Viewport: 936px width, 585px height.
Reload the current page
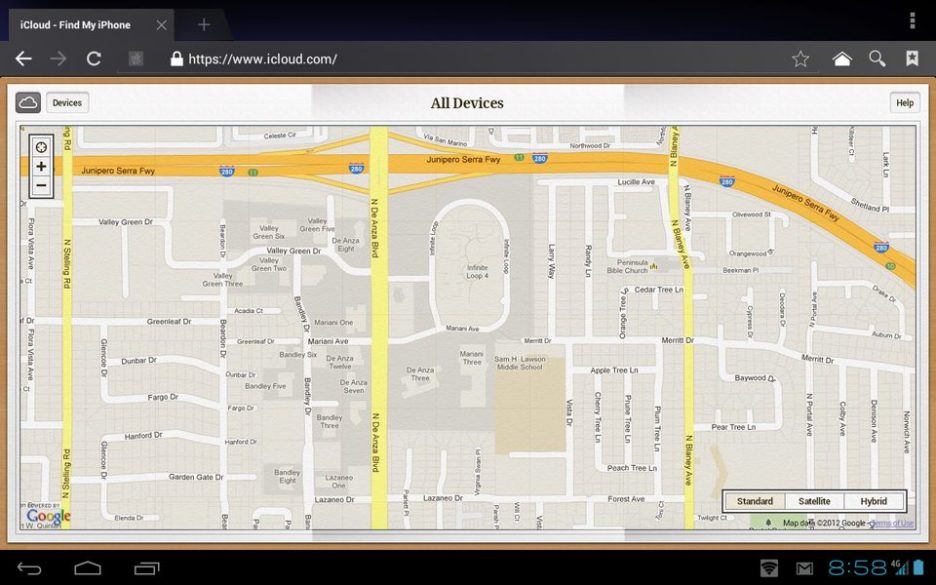coord(94,58)
